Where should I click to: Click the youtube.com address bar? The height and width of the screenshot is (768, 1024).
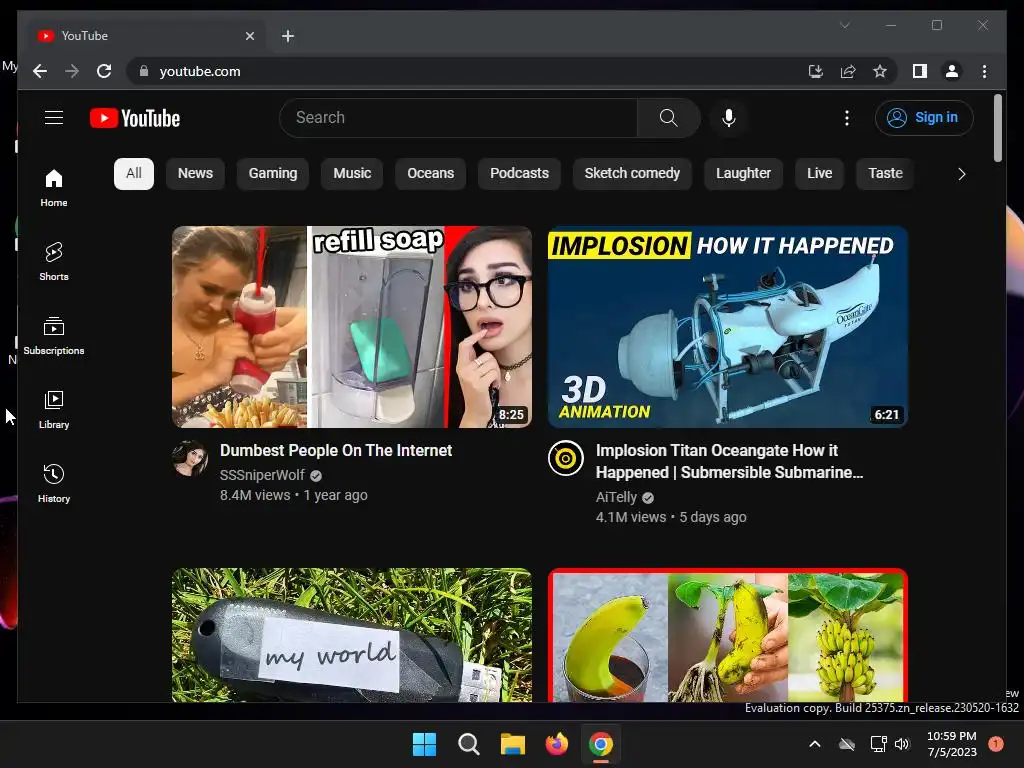click(200, 71)
